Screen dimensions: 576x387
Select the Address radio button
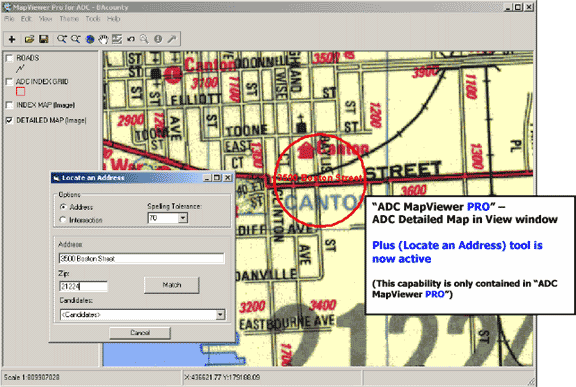click(63, 207)
